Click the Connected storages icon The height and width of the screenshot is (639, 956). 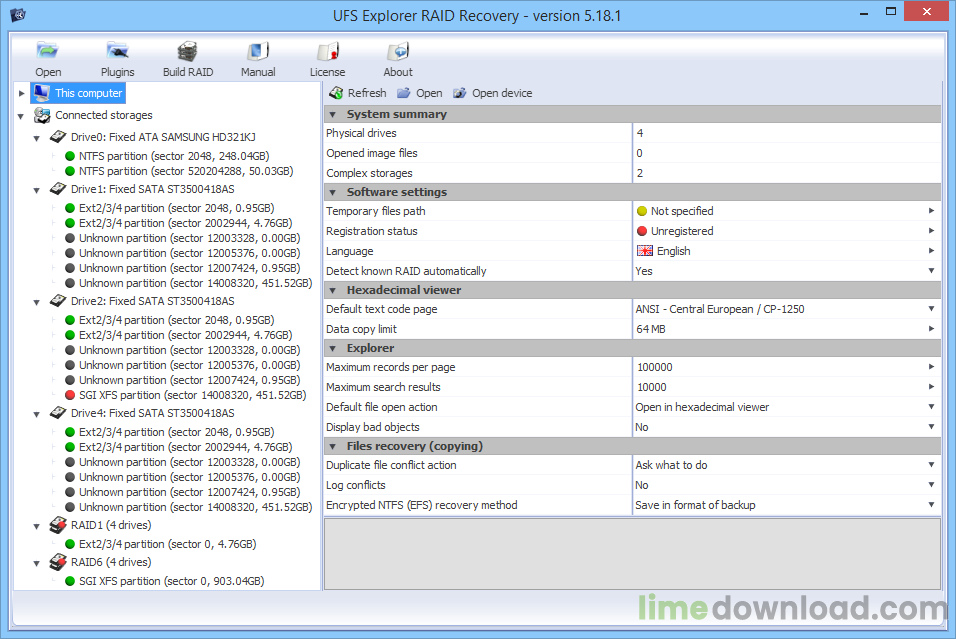pyautogui.click(x=42, y=115)
